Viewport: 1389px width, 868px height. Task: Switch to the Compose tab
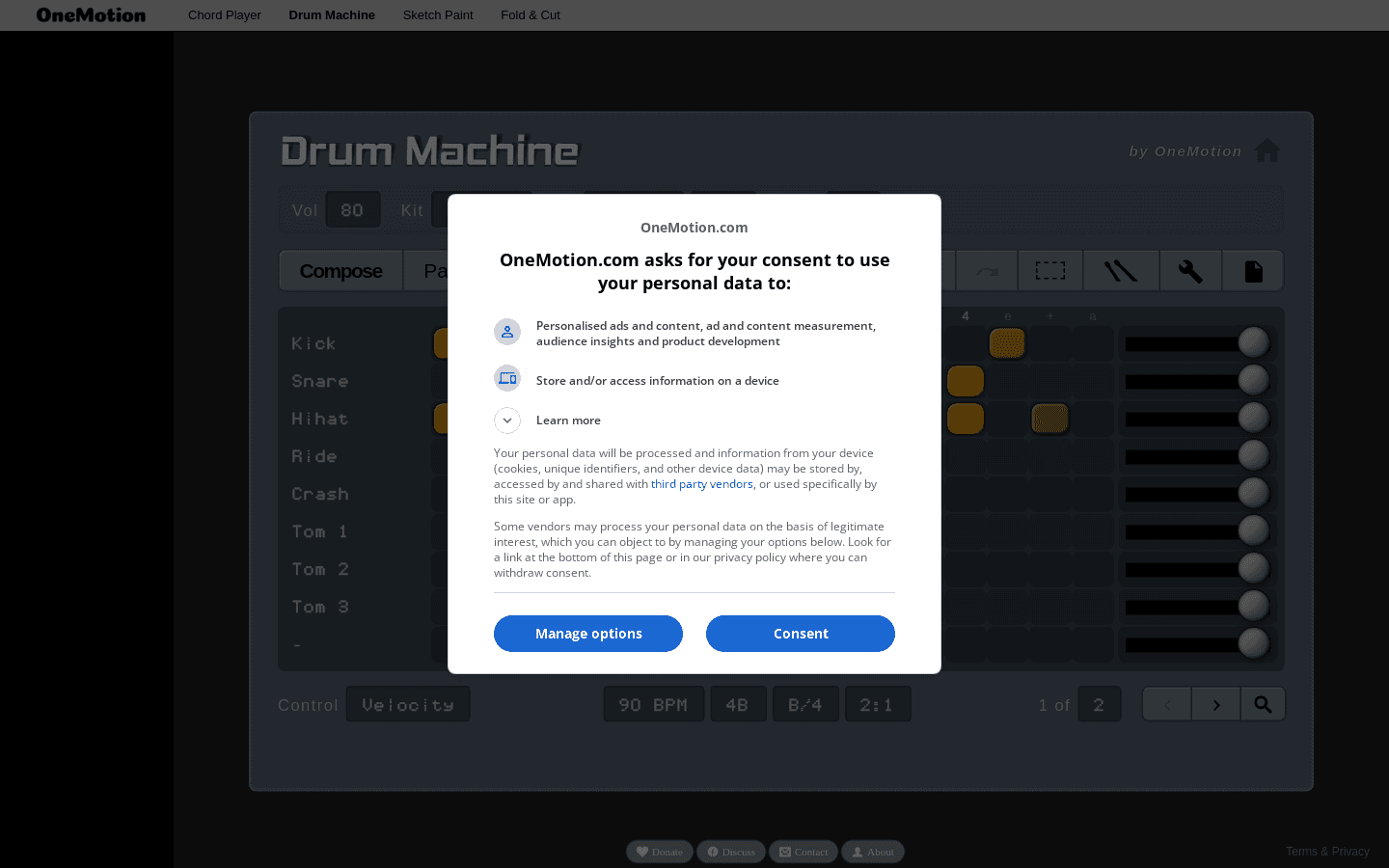click(x=340, y=271)
